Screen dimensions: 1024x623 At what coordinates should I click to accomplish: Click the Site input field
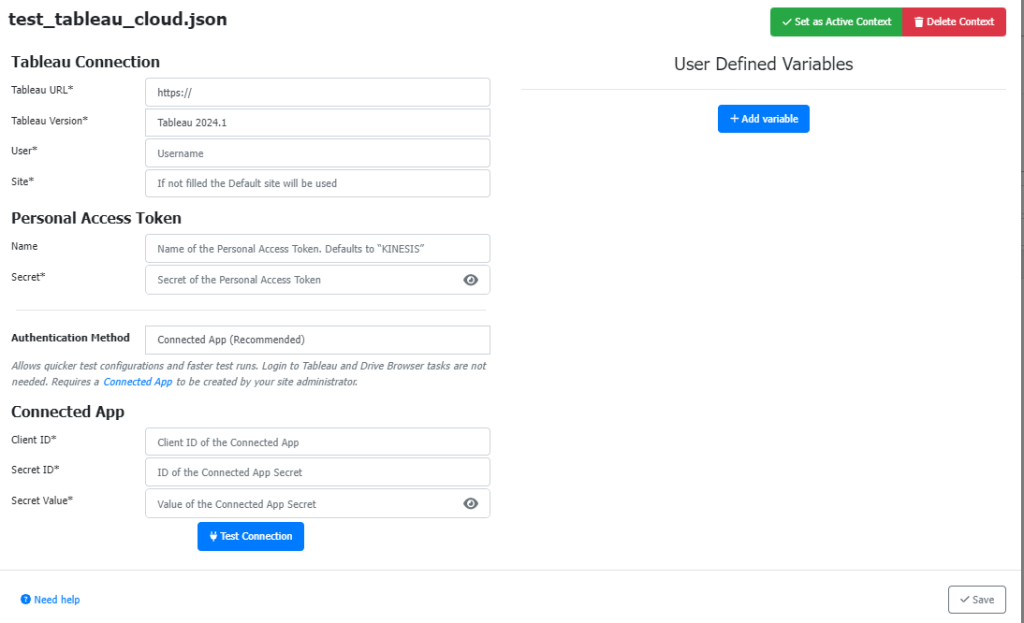coord(317,184)
